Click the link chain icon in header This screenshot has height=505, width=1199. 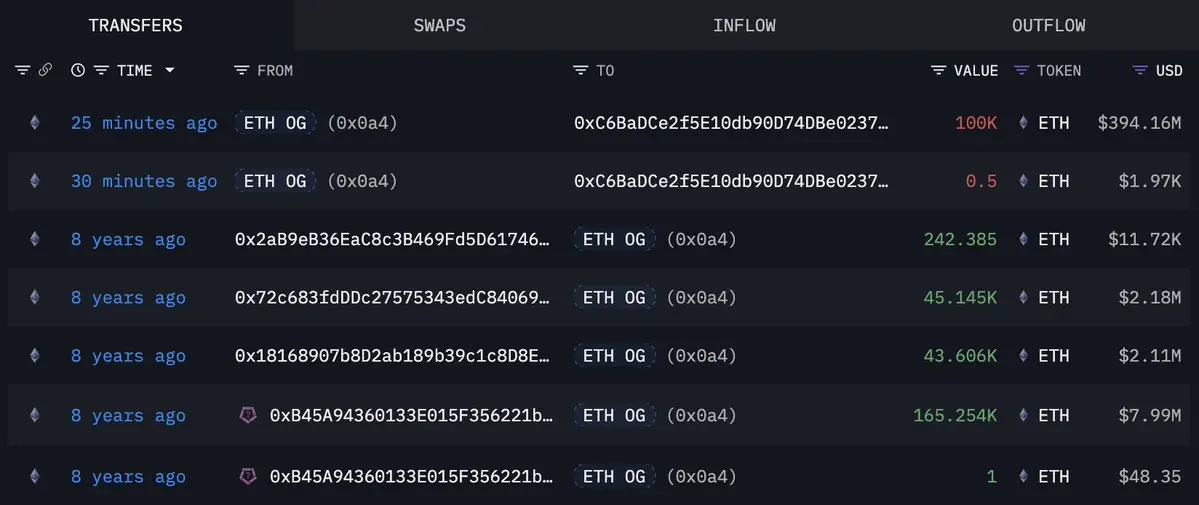click(45, 70)
